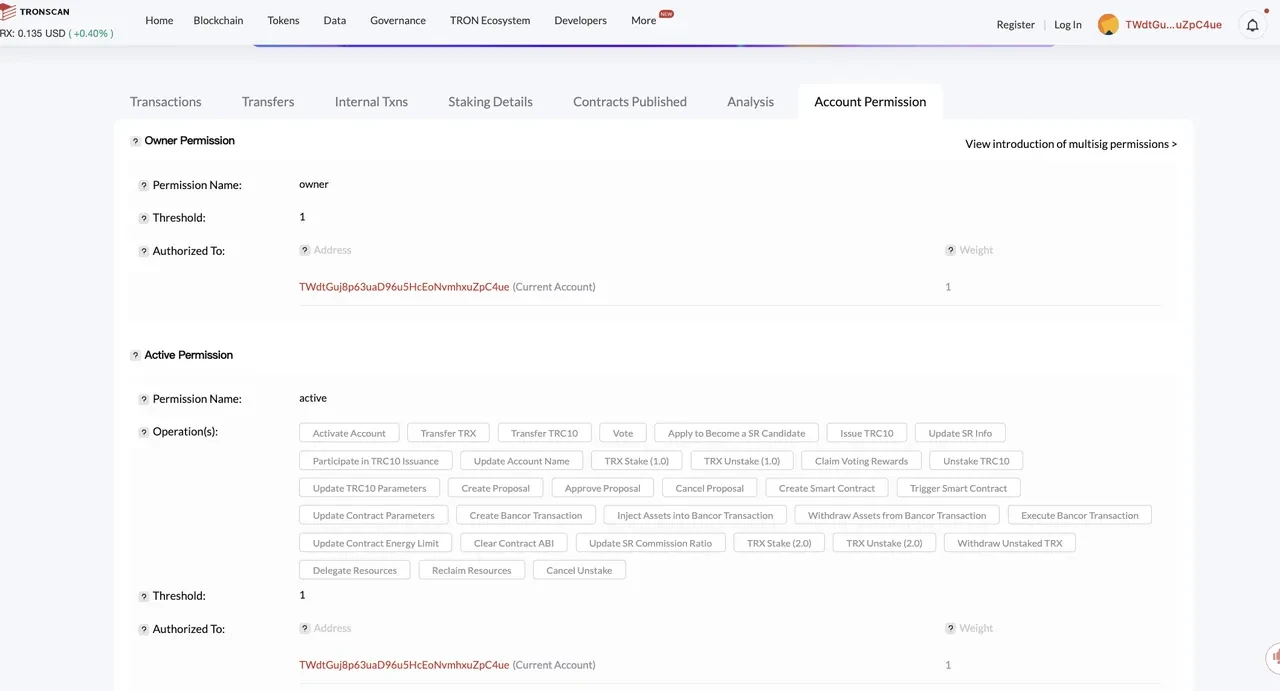1280x691 pixels.
Task: Click the Update SR Info tag
Action: pos(960,433)
